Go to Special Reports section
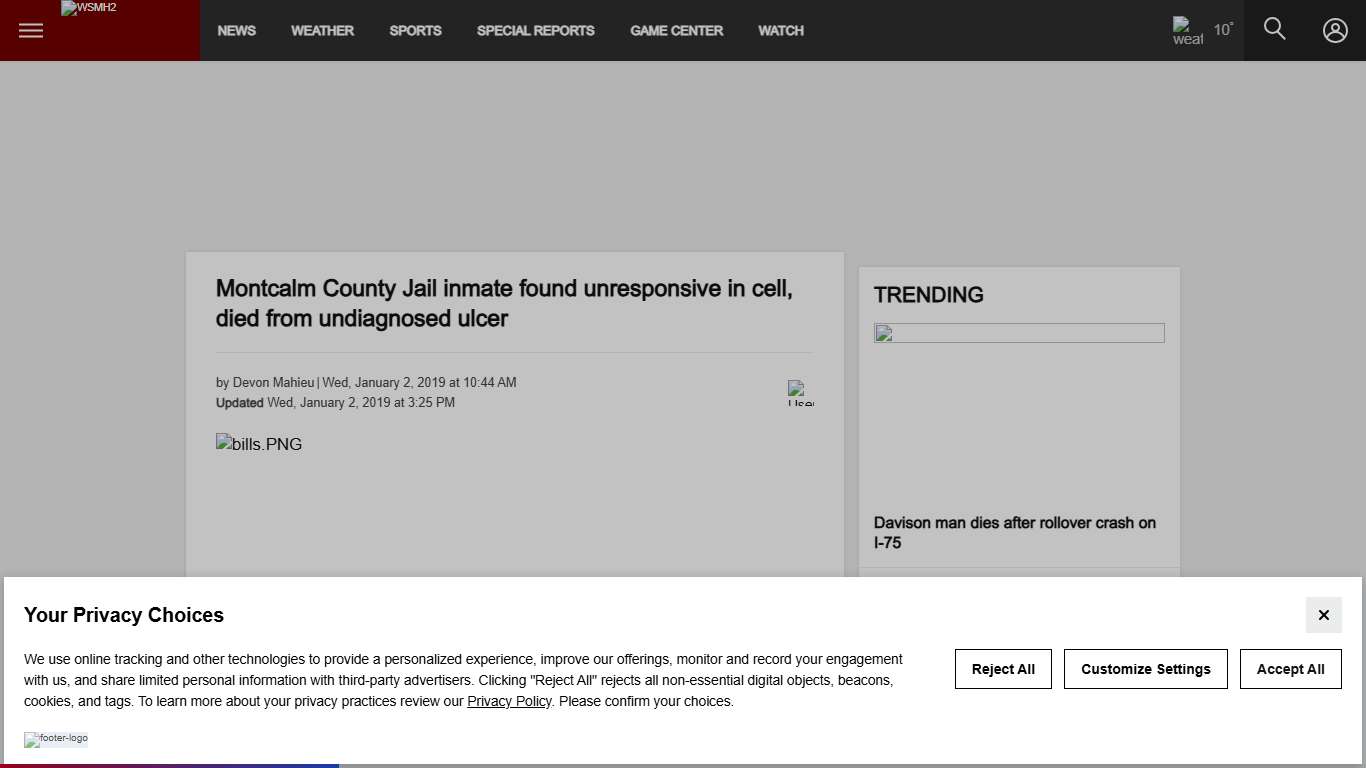Viewport: 1366px width, 768px height. [x=535, y=31]
